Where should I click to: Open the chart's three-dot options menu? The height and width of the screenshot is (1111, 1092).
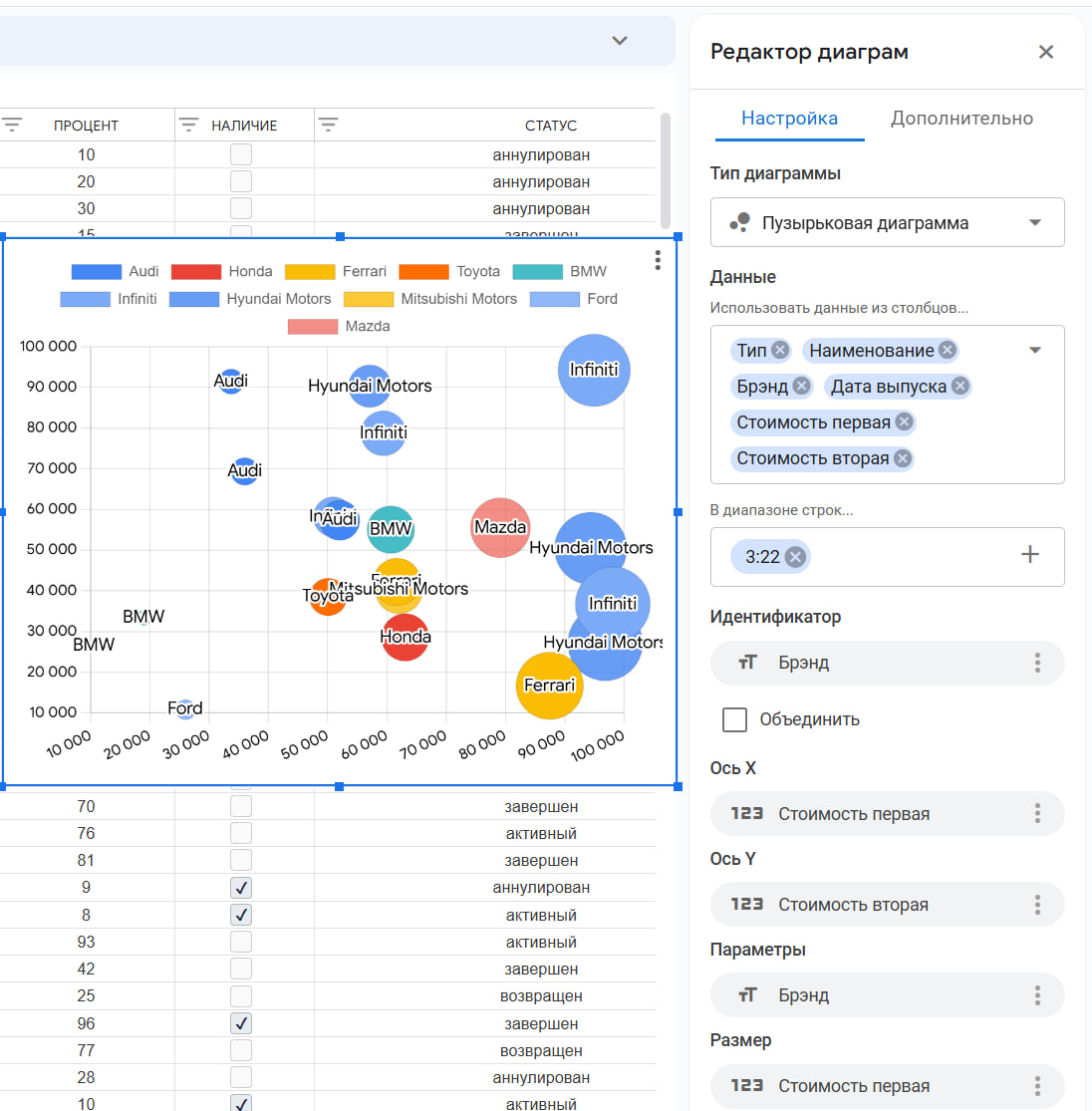658,260
